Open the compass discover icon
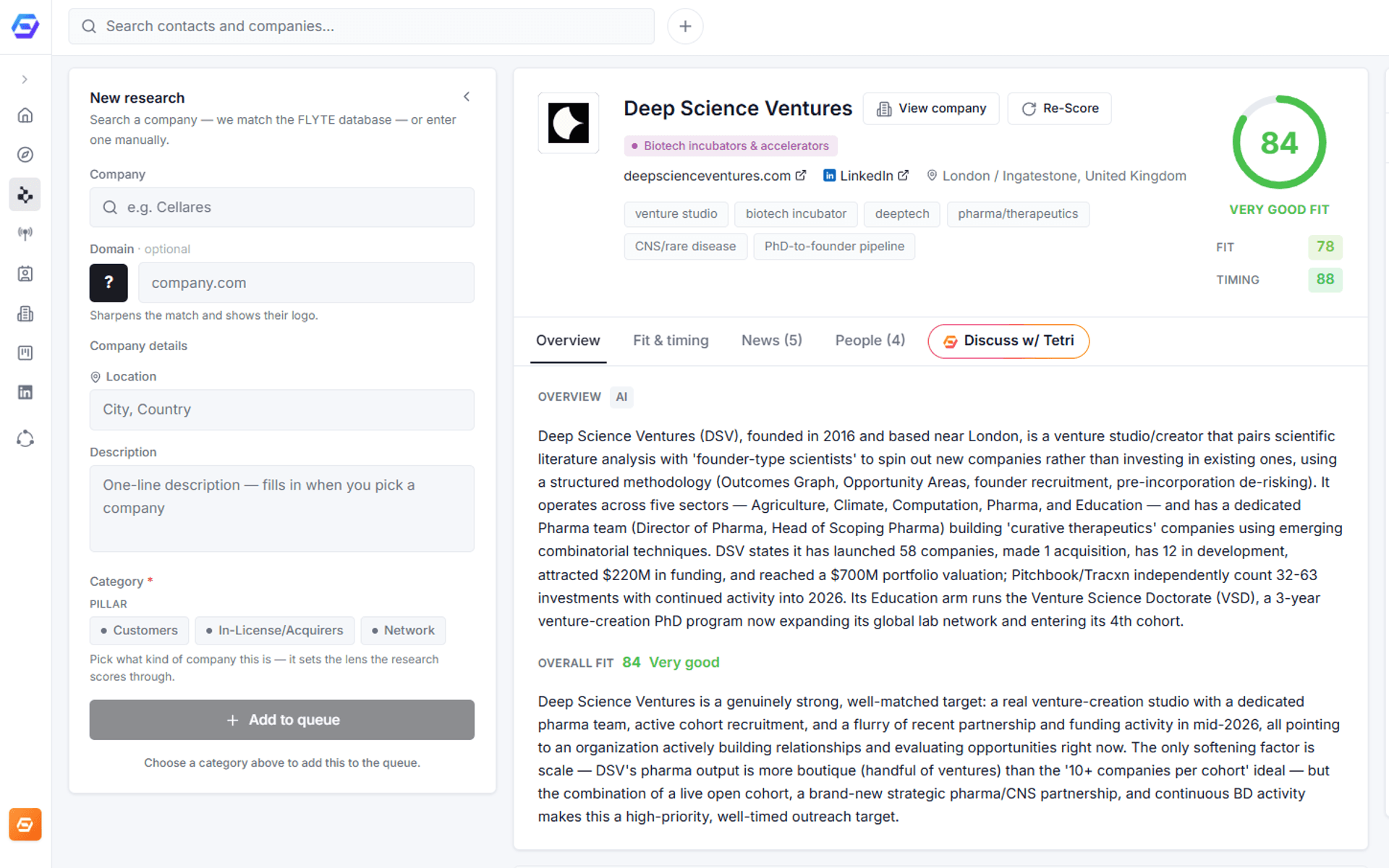 (25, 155)
